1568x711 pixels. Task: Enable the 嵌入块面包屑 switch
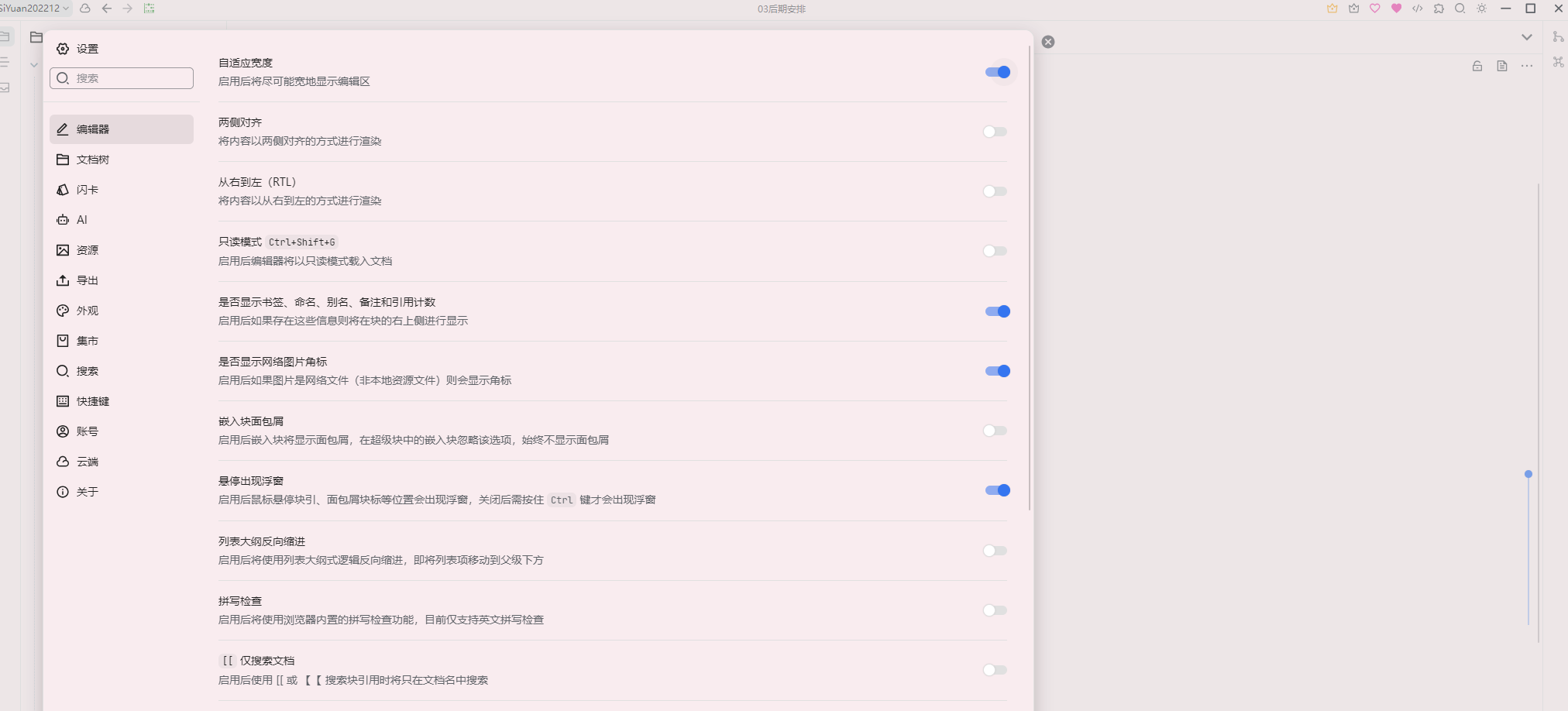[x=995, y=431]
